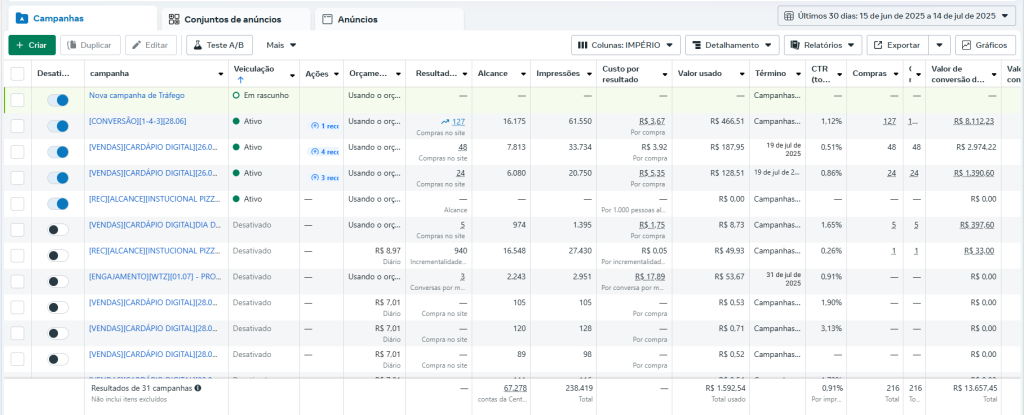Open the date range 'Últimos 30 dias' dropdown
Screen dimensions: 1024x415
[x=897, y=15]
